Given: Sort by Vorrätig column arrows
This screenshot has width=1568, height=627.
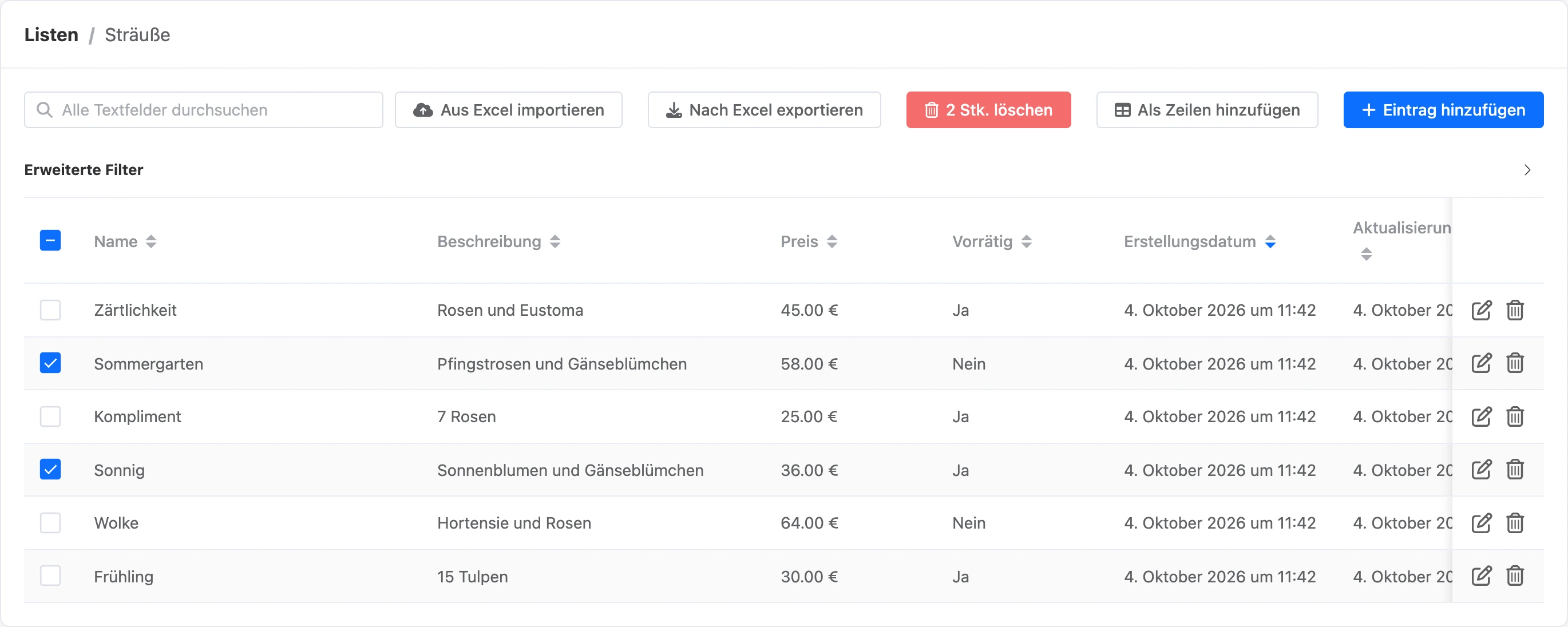Looking at the screenshot, I should 1026,241.
